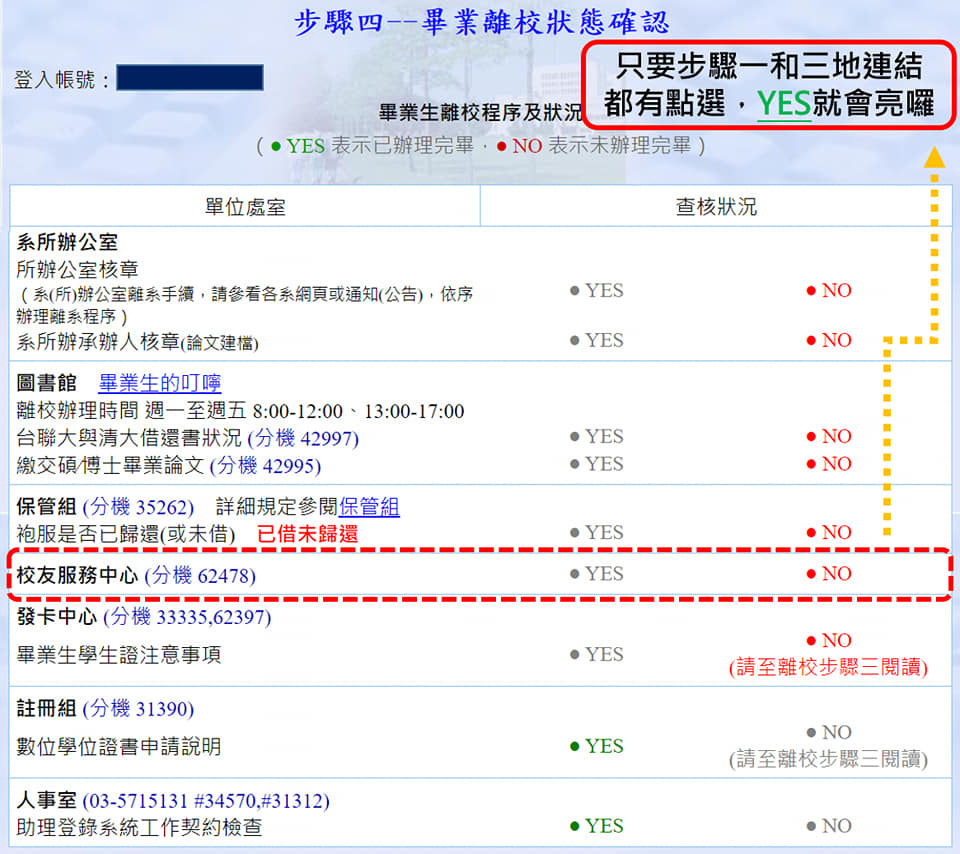Viewport: 960px width, 854px height.
Task: Click the yellow dotted arrow head
Action: (934, 156)
